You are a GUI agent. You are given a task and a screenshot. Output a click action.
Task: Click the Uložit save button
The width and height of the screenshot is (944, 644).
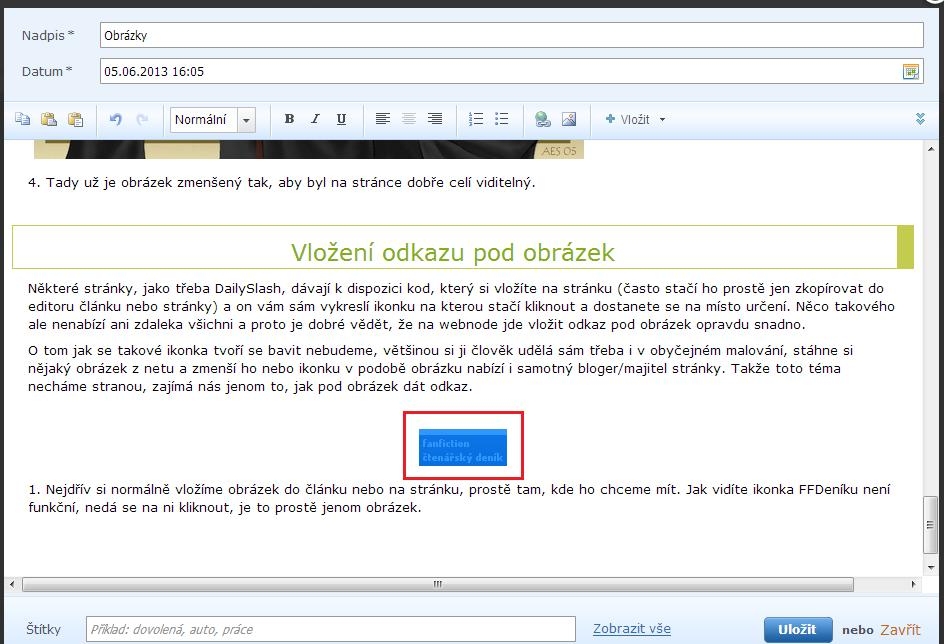click(797, 629)
